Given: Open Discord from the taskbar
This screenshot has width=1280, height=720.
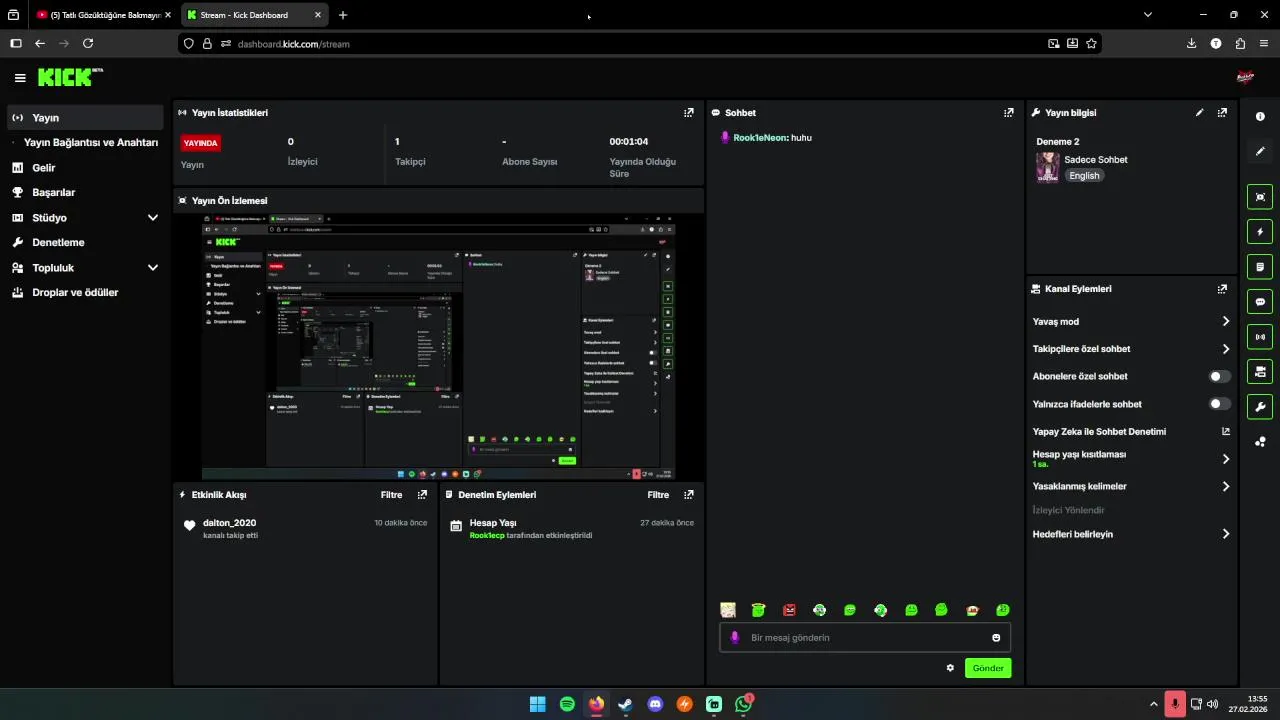Looking at the screenshot, I should coord(655,704).
